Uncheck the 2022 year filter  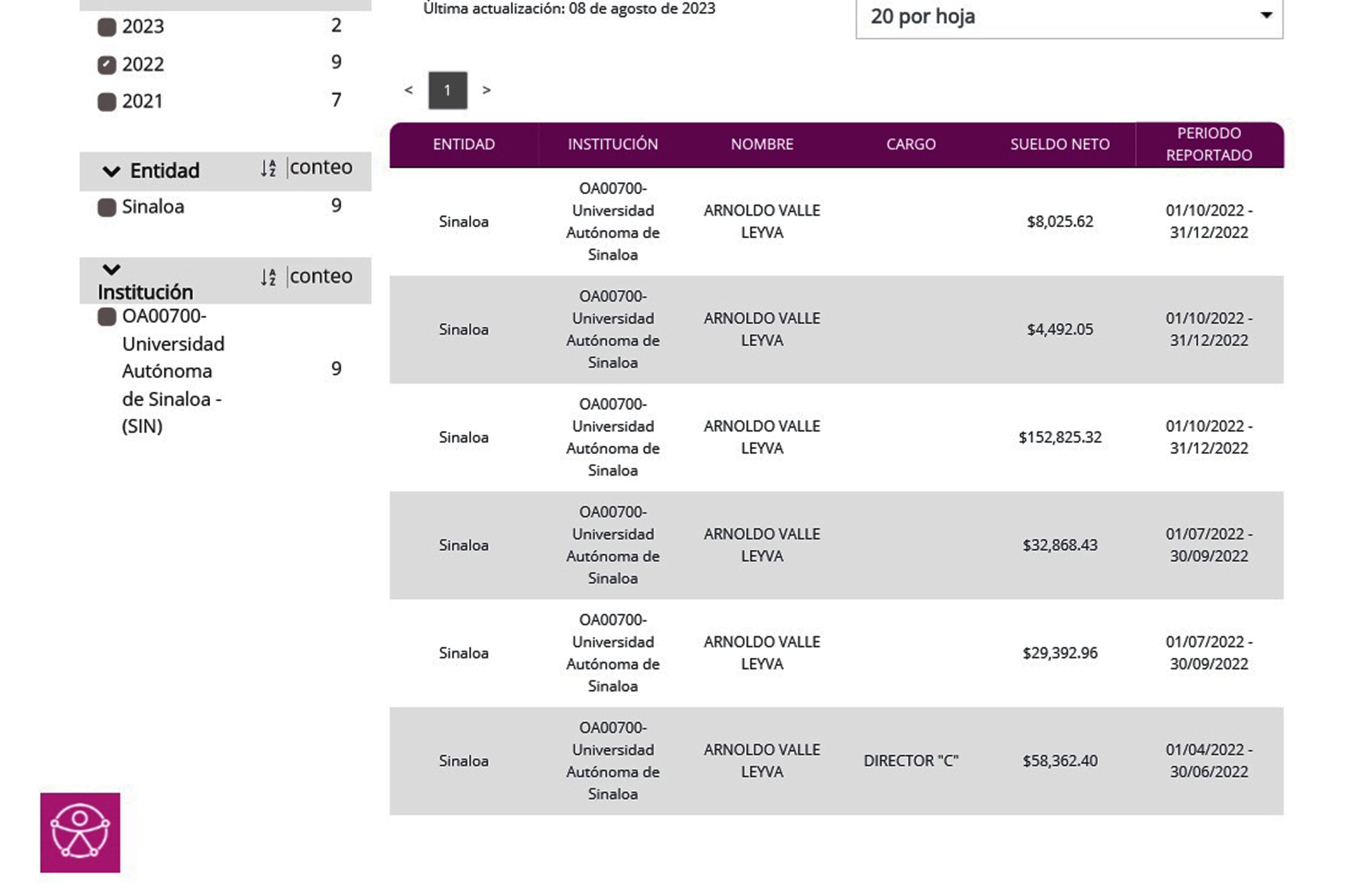pos(107,65)
